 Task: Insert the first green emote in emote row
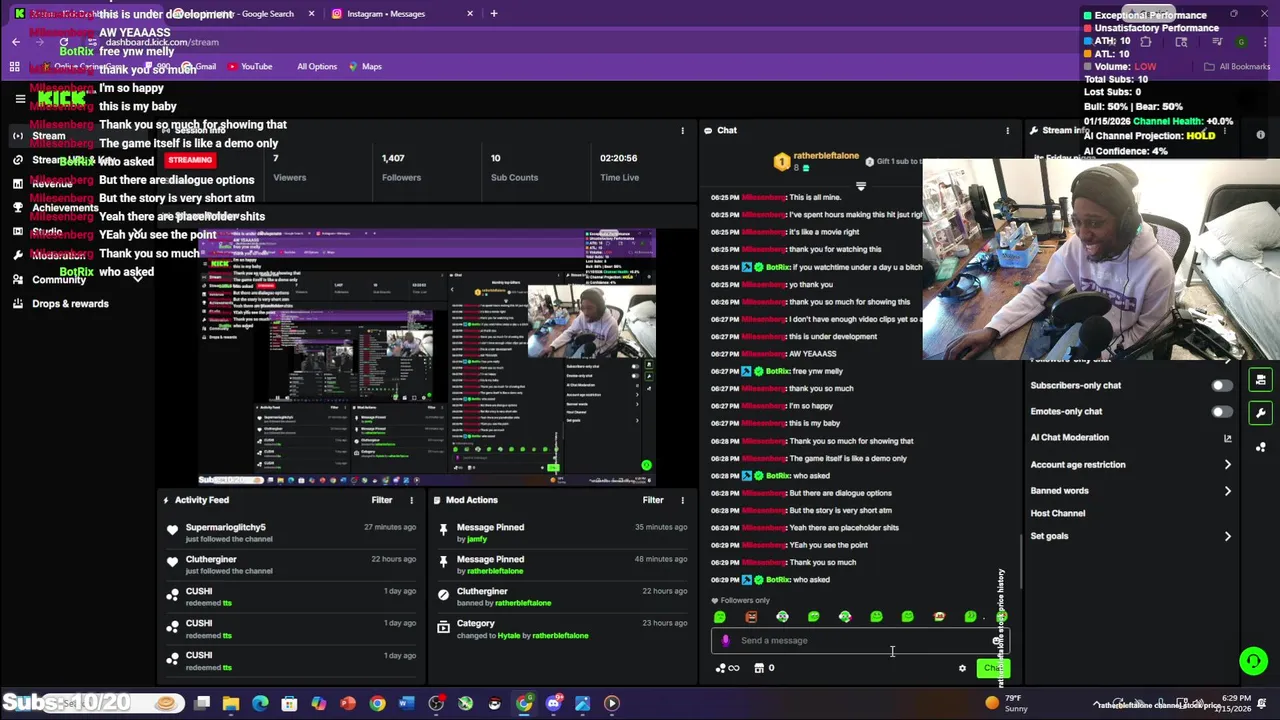[x=720, y=617]
